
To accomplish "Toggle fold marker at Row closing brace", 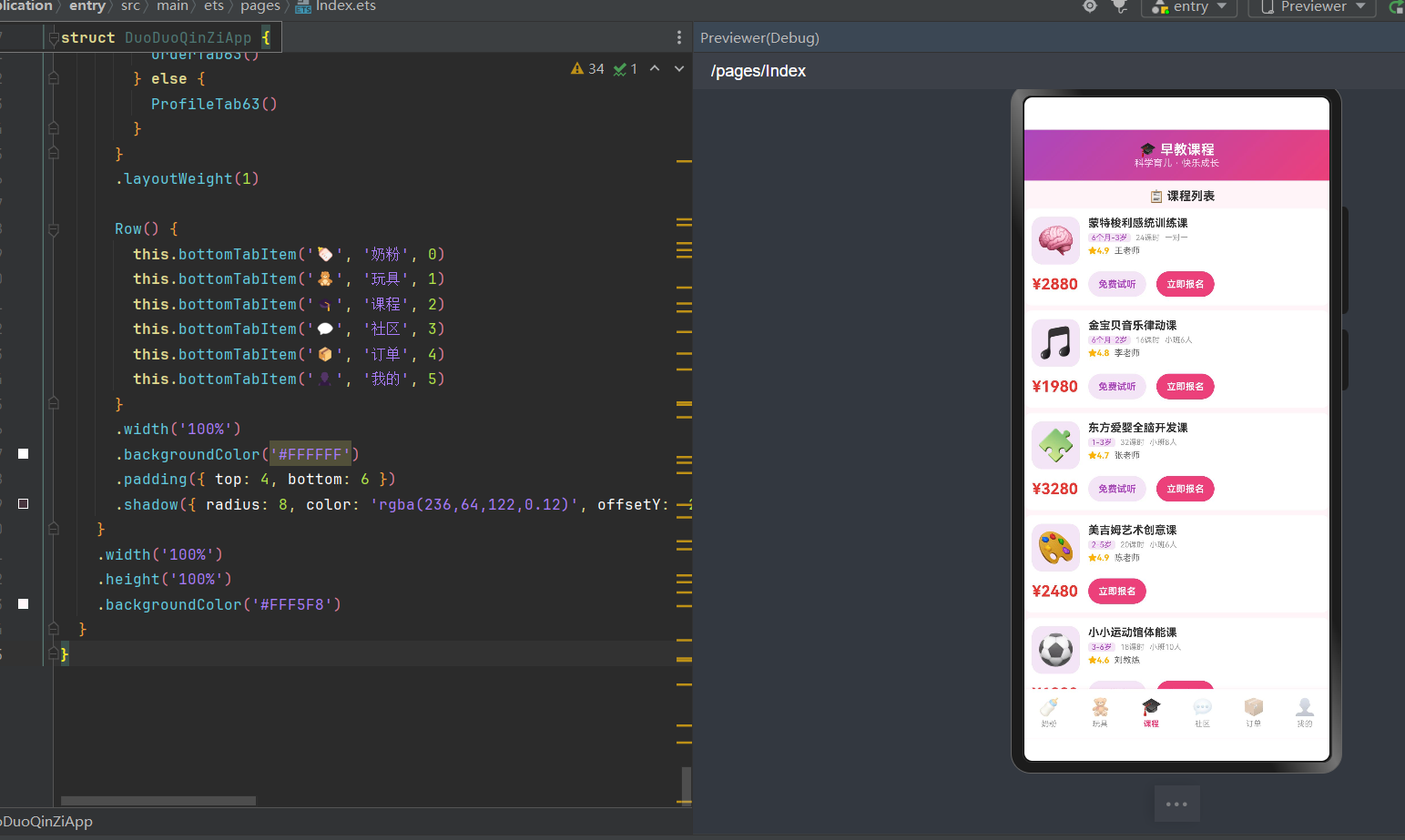I will click(x=54, y=403).
